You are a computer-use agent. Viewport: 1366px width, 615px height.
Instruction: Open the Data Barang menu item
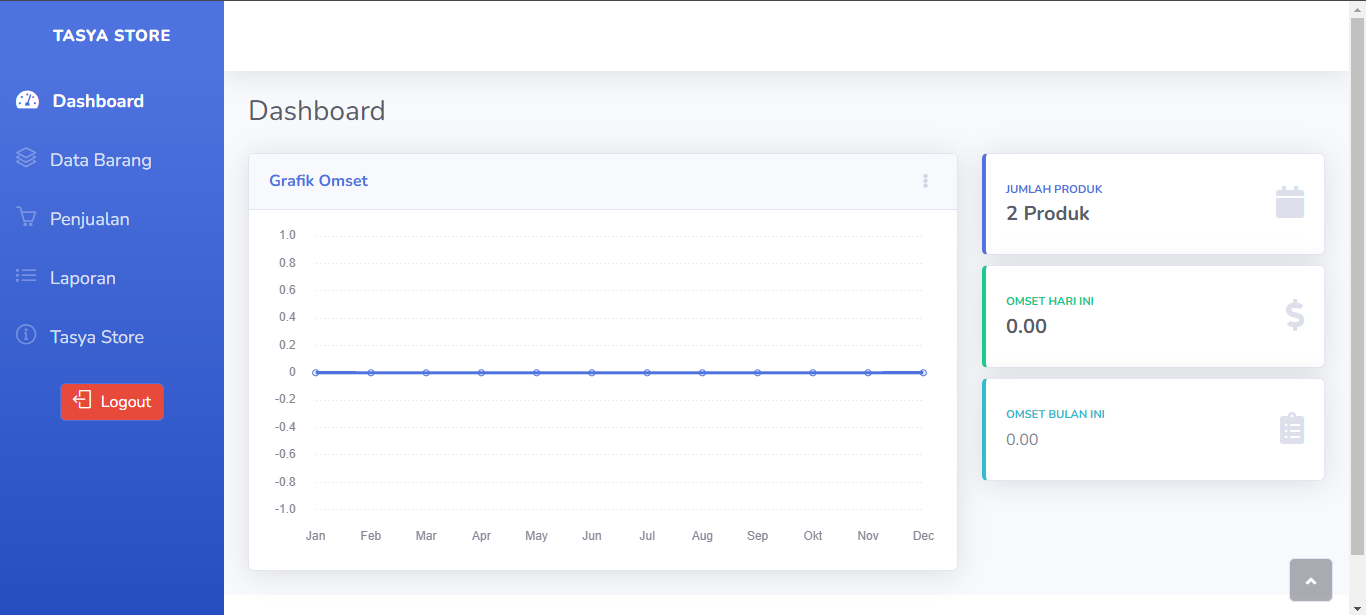click(x=101, y=160)
